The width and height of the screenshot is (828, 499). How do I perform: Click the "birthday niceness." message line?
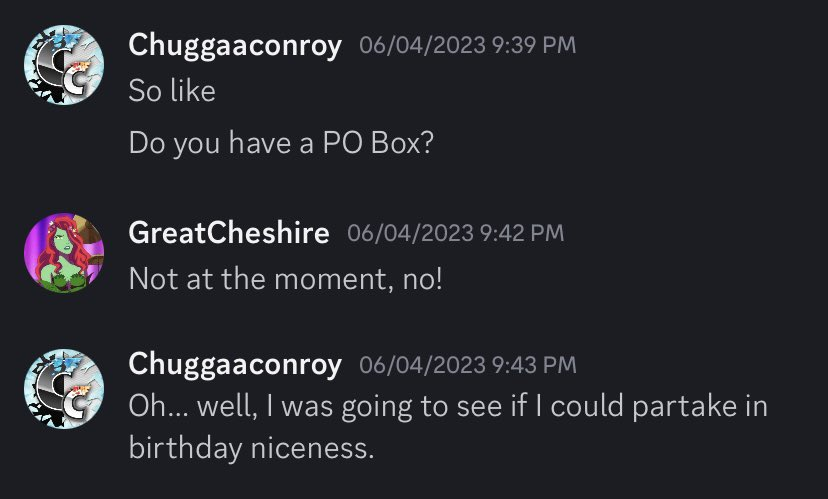pos(251,449)
